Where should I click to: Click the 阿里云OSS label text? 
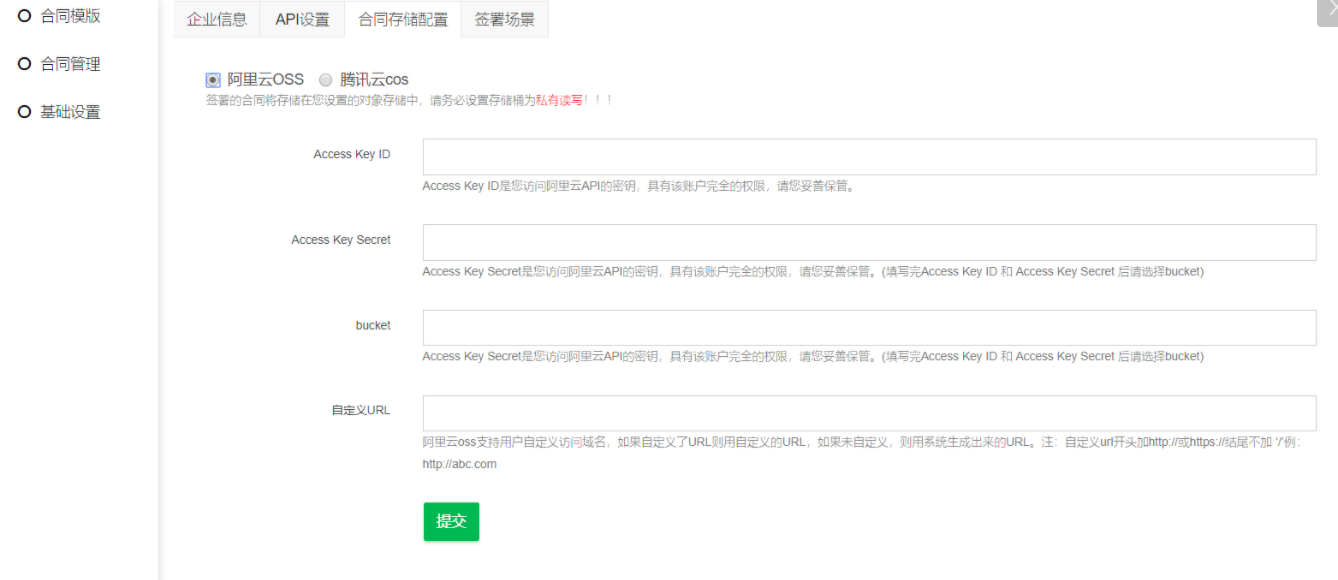coord(265,80)
